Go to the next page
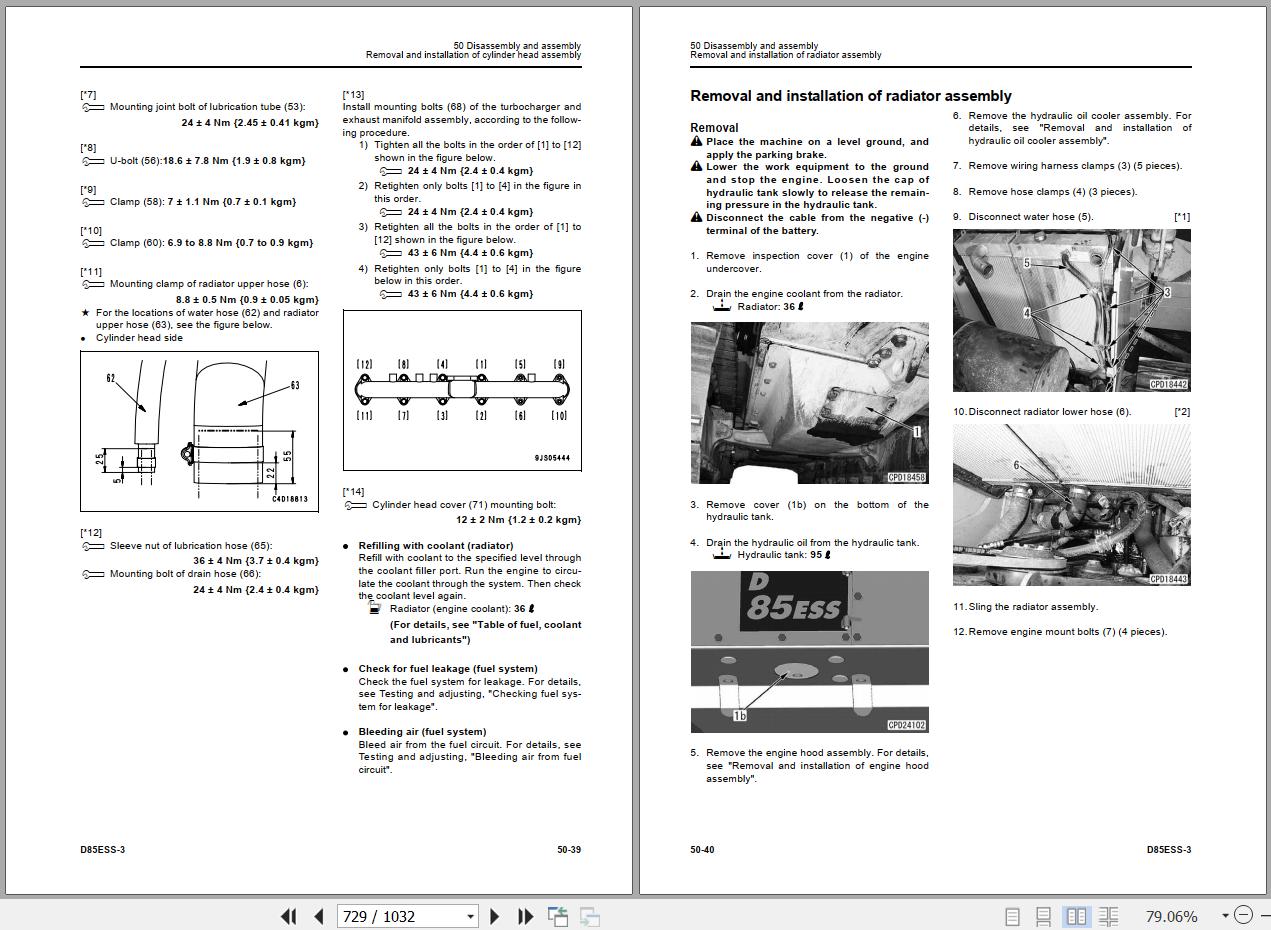This screenshot has width=1271, height=930. point(495,916)
